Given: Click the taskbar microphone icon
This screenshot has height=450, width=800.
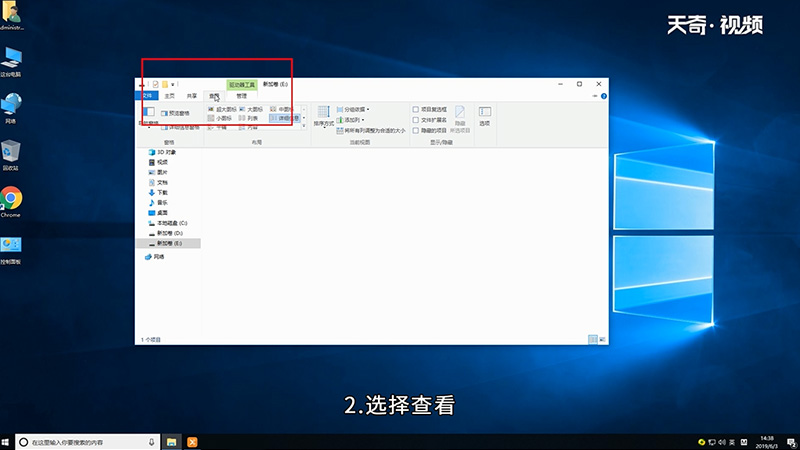Looking at the screenshot, I should click(152, 442).
